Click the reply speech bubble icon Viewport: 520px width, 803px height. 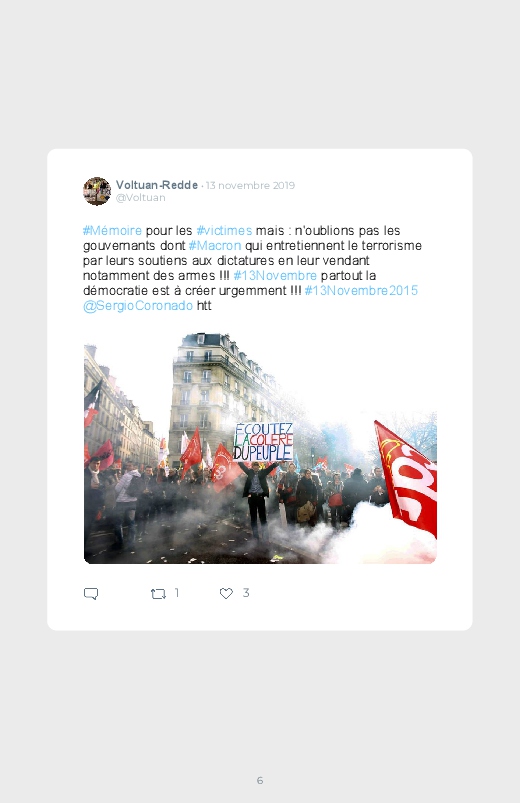91,594
